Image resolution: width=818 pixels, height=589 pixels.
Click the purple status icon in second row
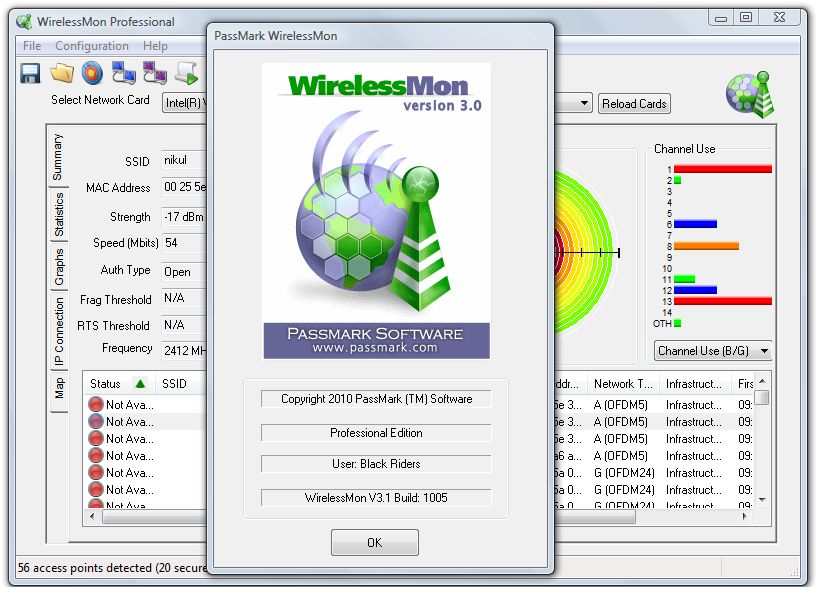[x=96, y=421]
